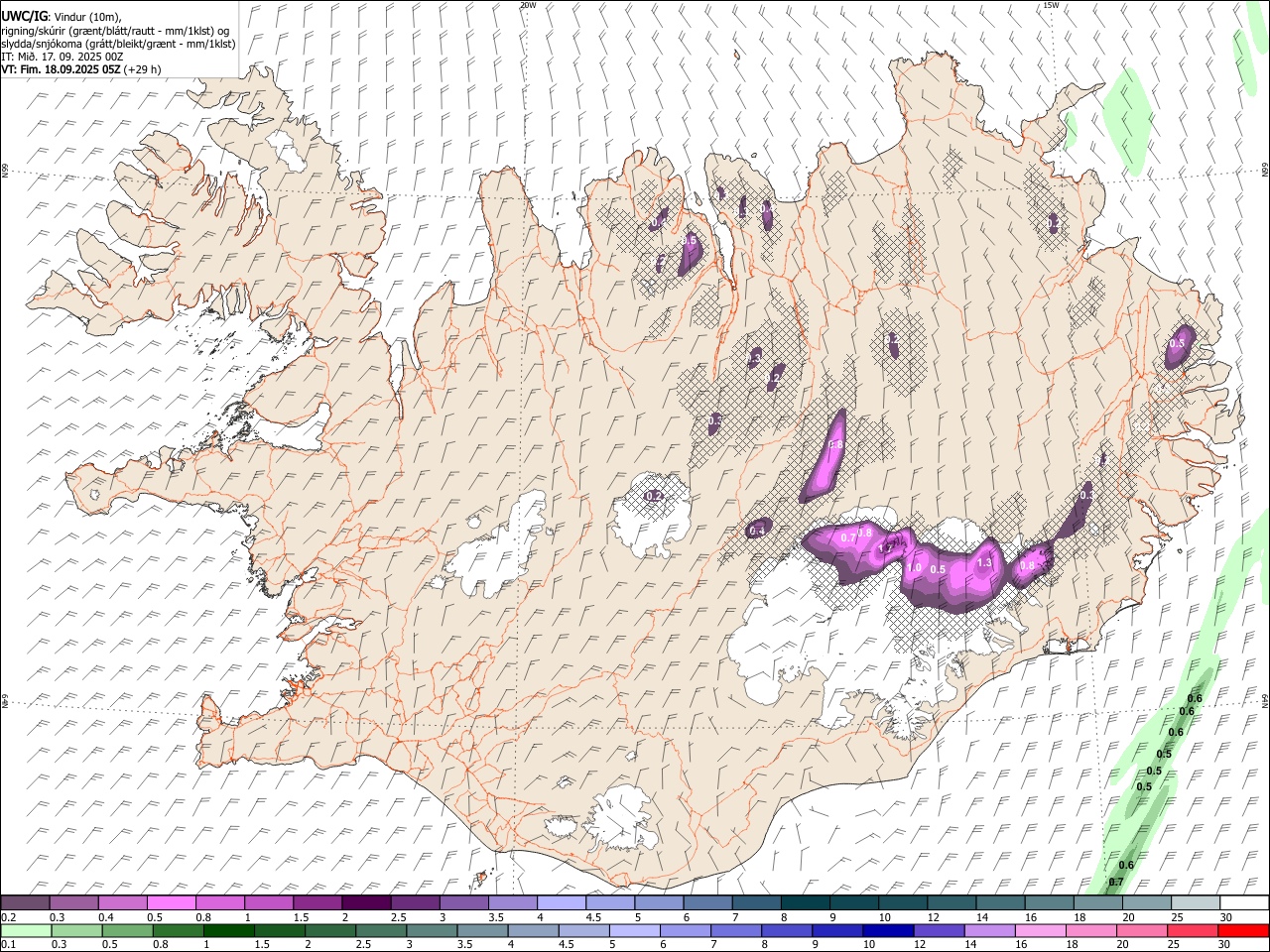The image size is (1270, 952).
Task: Pick white 30 swatch in upper snow legend
Action: point(1243,903)
